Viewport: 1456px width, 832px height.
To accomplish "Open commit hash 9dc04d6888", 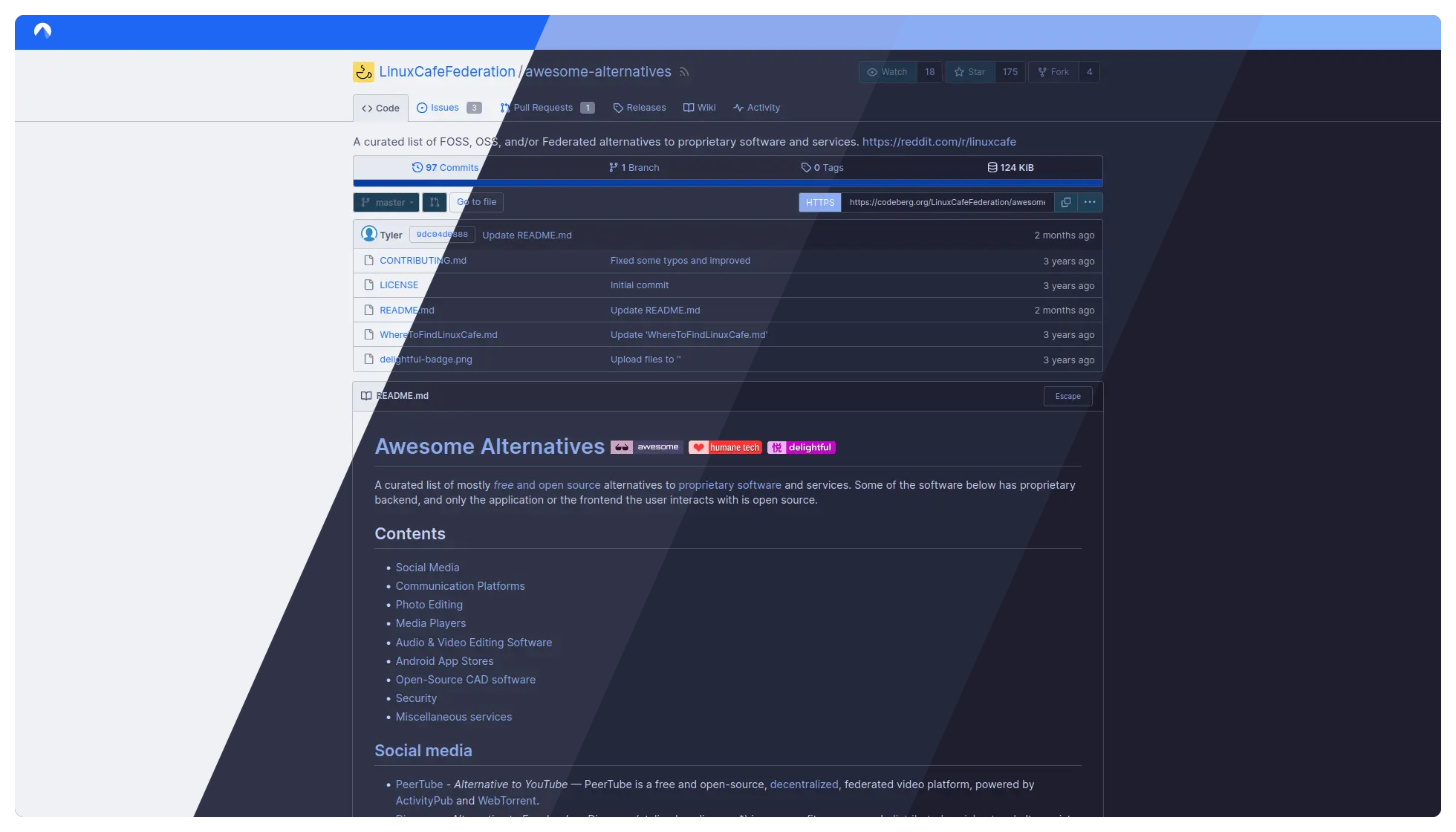I will tap(442, 235).
